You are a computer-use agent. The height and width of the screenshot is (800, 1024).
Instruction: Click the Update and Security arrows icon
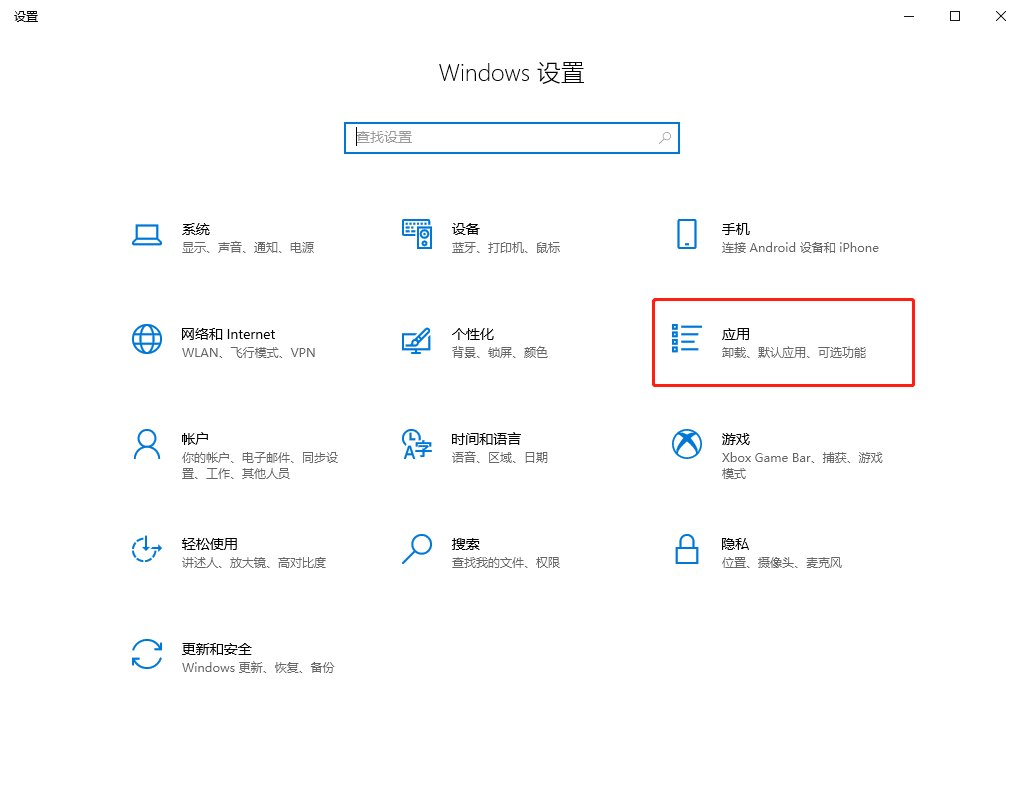[147, 654]
